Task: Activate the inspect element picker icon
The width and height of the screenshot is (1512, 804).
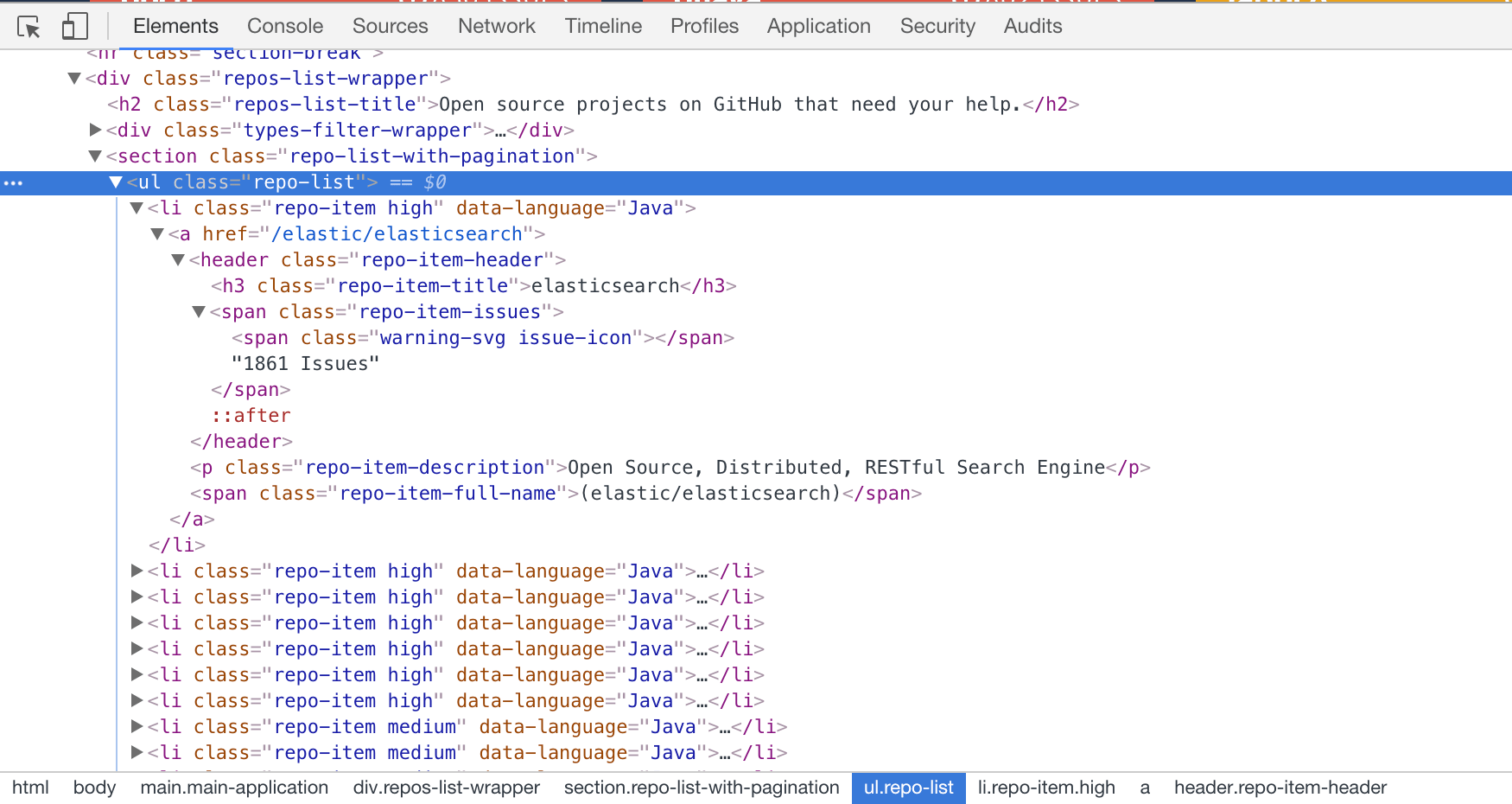Action: coord(29,27)
